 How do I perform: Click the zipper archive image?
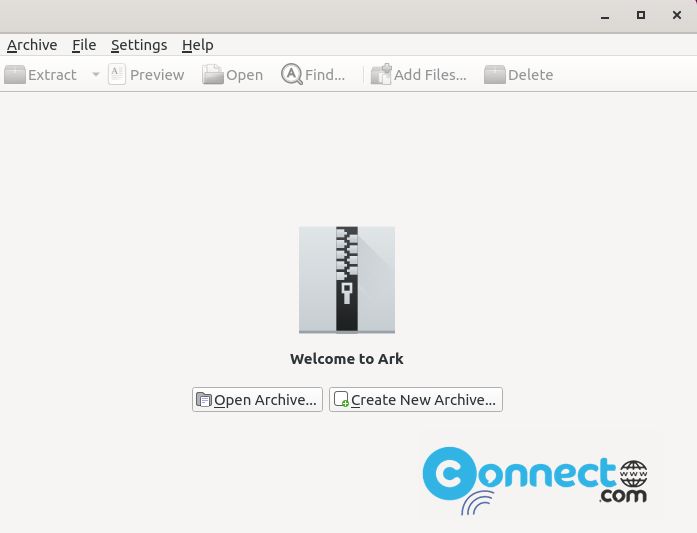click(x=347, y=280)
